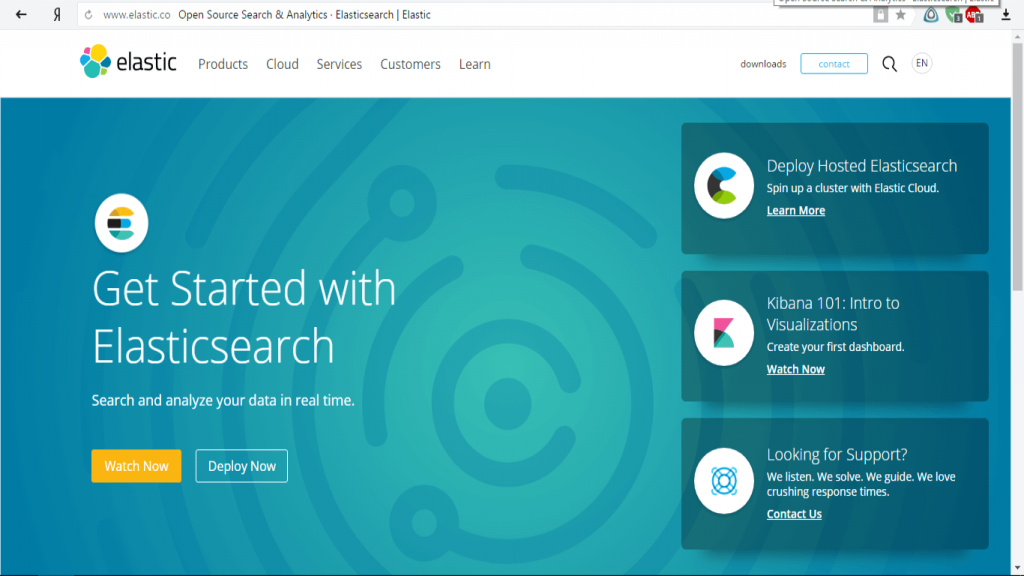Open the green shield extension icon
Image resolution: width=1024 pixels, height=576 pixels.
(953, 15)
